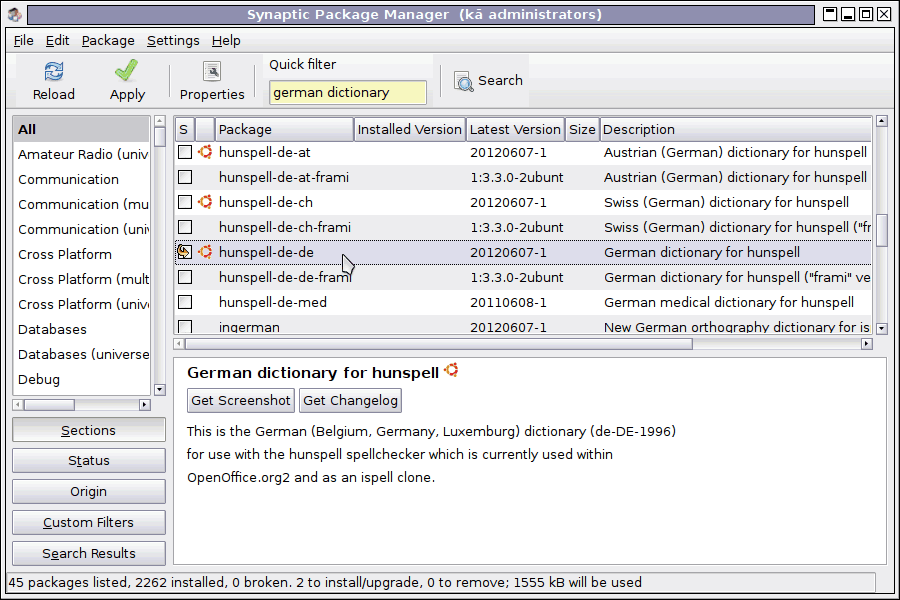Open the Edit menu
This screenshot has height=600, width=900.
(57, 41)
